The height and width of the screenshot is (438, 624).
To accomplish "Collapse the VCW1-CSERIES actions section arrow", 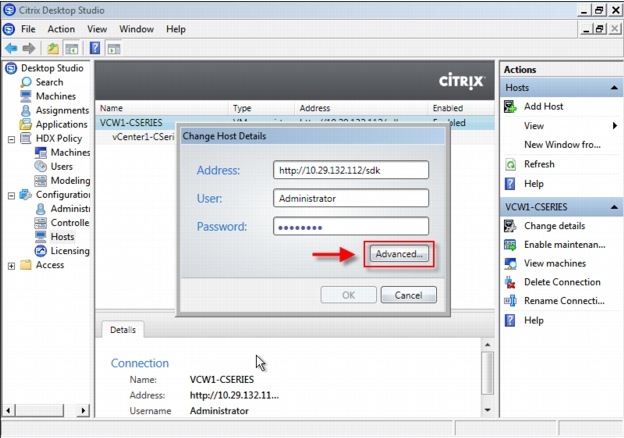I will (614, 207).
